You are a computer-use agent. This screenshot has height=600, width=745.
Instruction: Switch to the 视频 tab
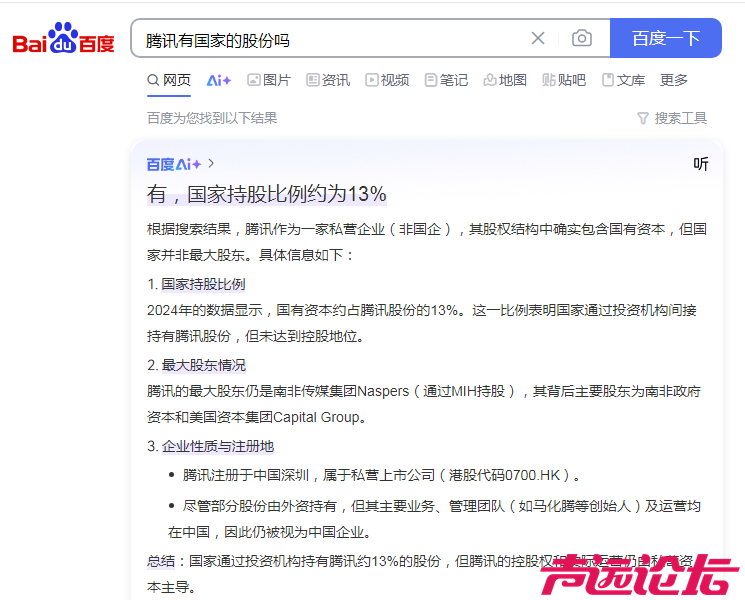pyautogui.click(x=387, y=80)
